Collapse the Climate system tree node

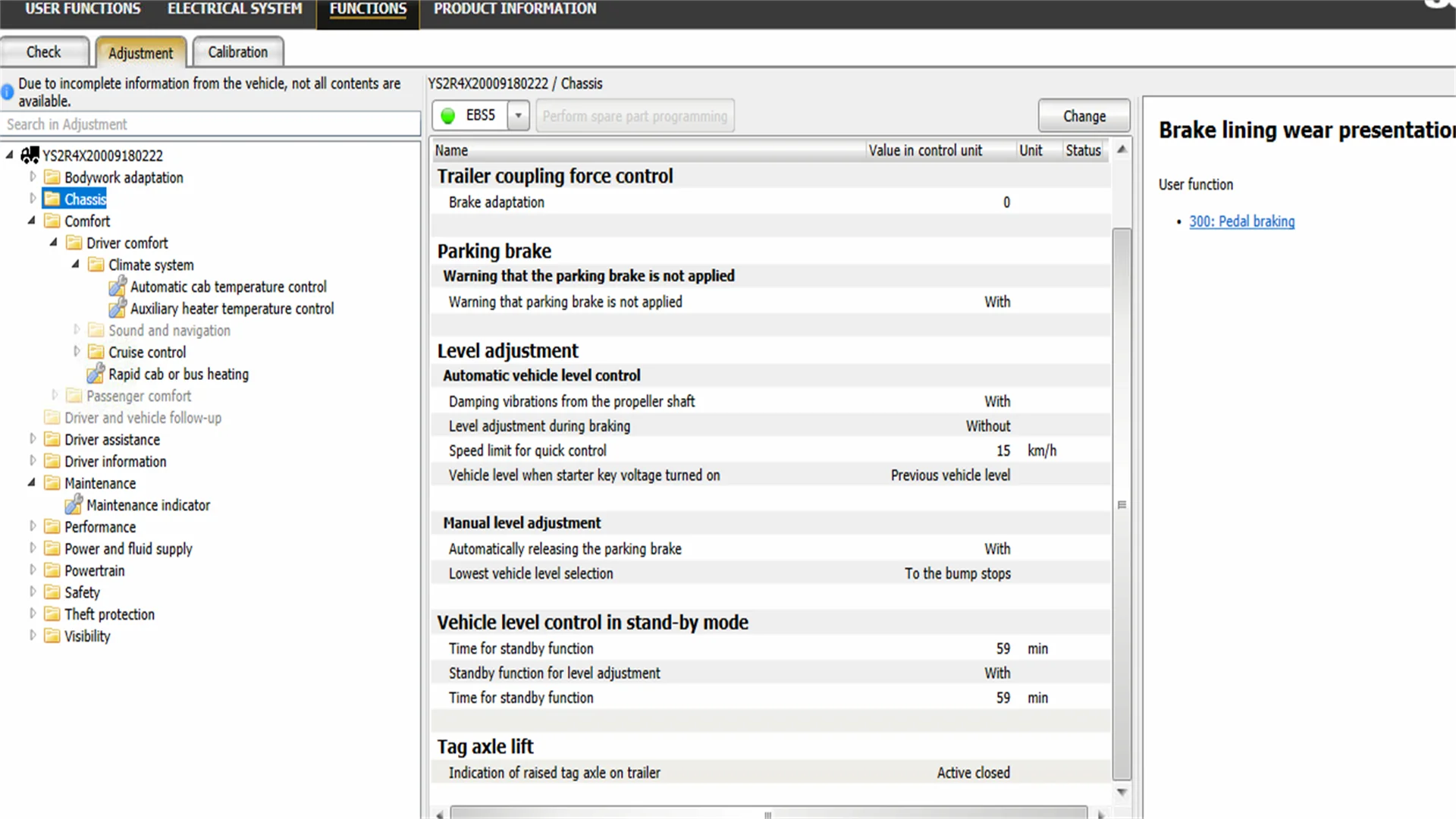click(76, 265)
